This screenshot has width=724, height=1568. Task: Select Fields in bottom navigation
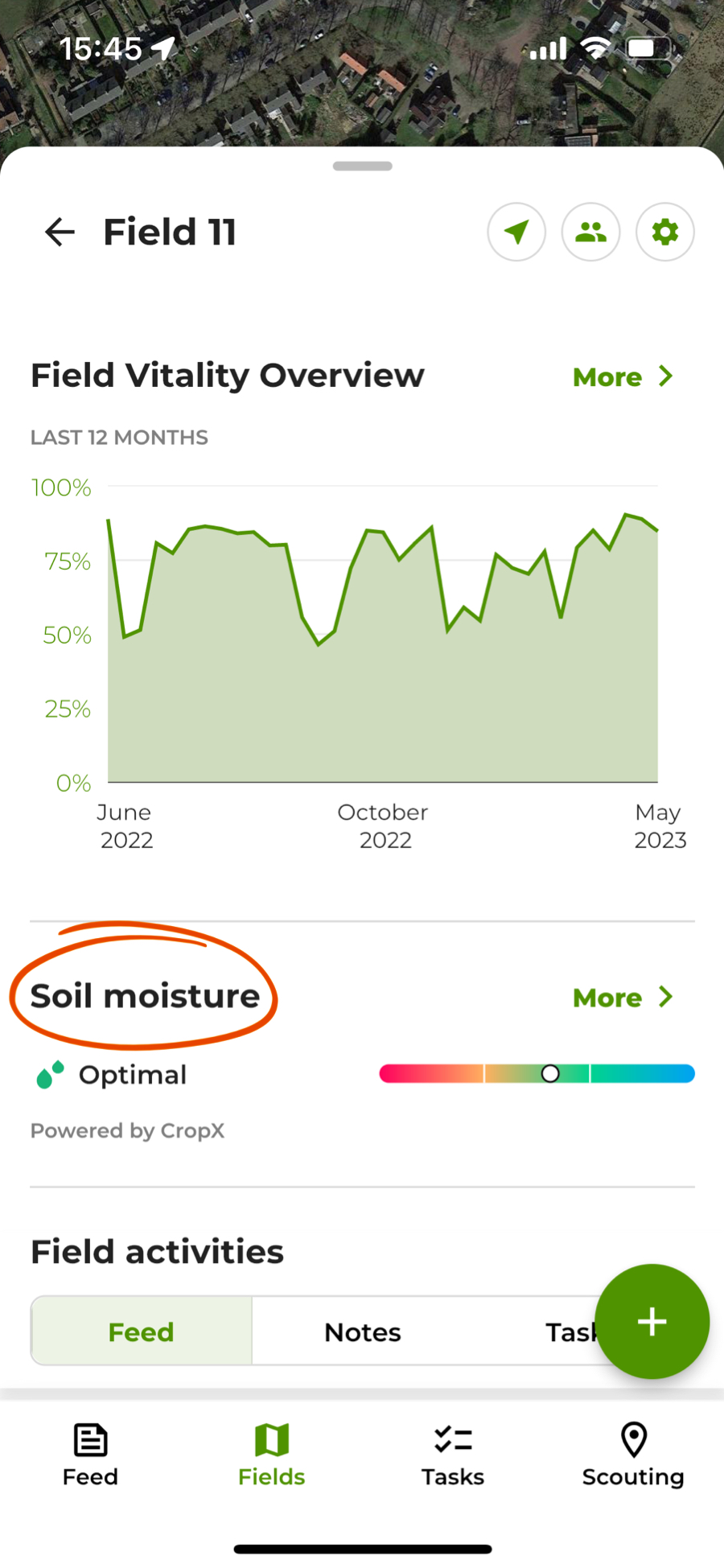pyautogui.click(x=272, y=1455)
